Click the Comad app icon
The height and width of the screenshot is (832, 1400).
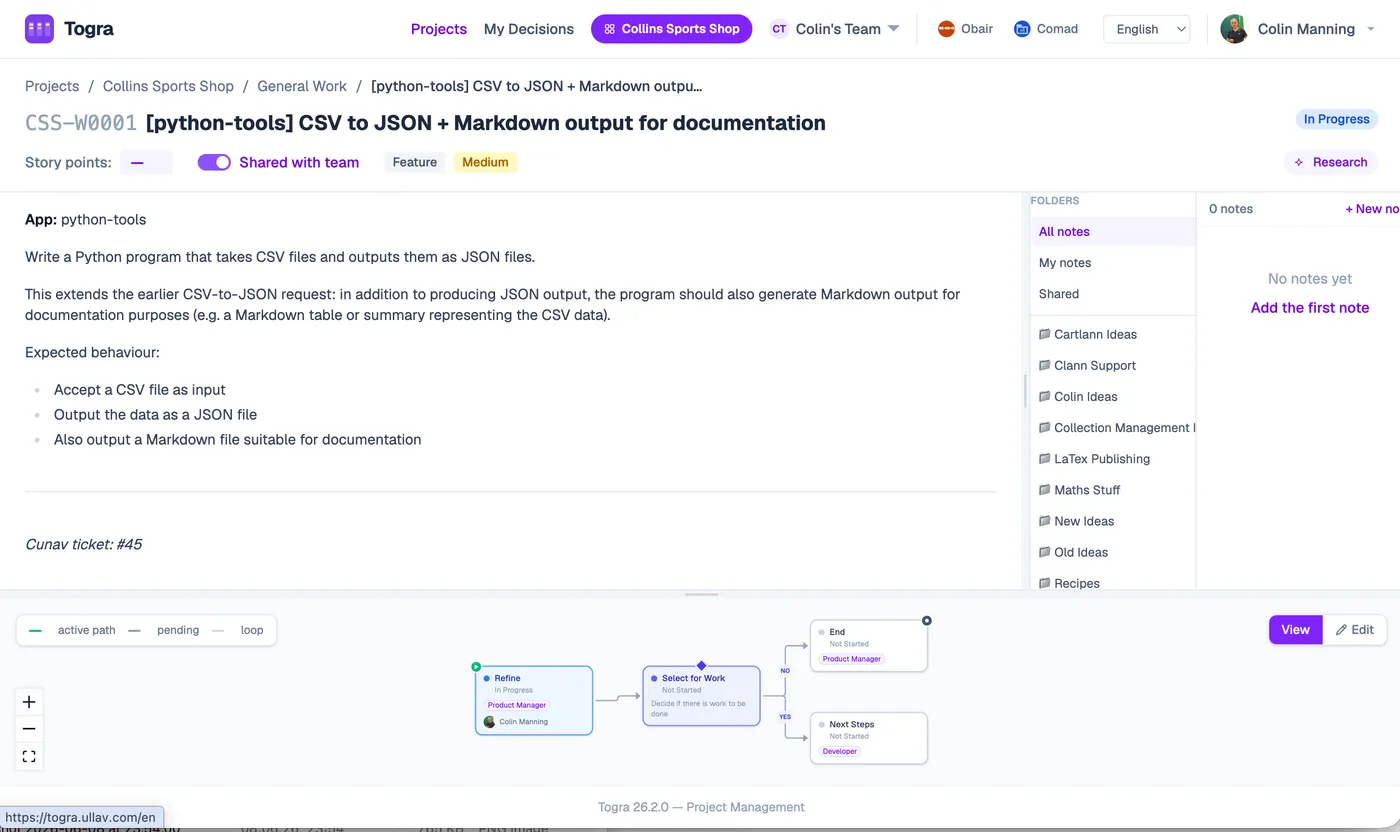coord(1022,29)
